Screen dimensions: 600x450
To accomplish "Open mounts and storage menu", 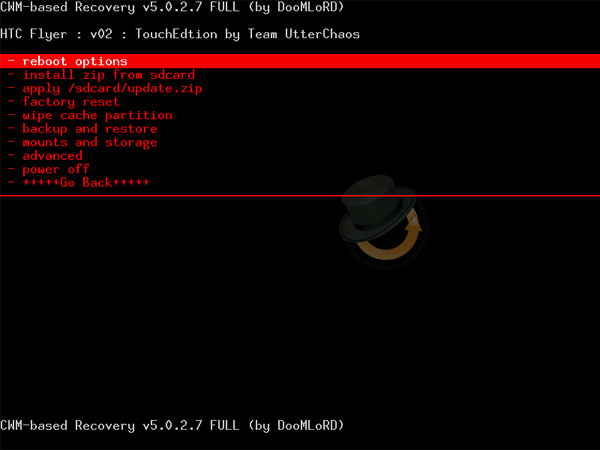I will [x=89, y=142].
